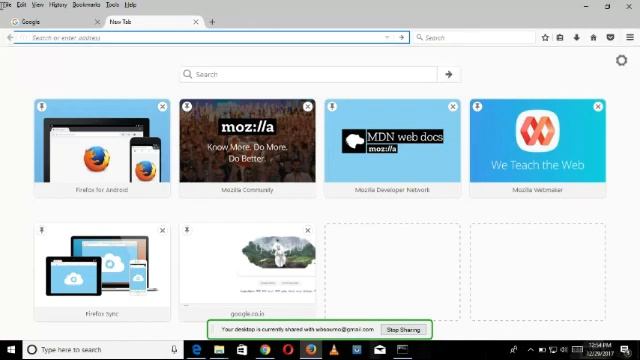Open Microsoft Store from taskbar

[x=242, y=350]
